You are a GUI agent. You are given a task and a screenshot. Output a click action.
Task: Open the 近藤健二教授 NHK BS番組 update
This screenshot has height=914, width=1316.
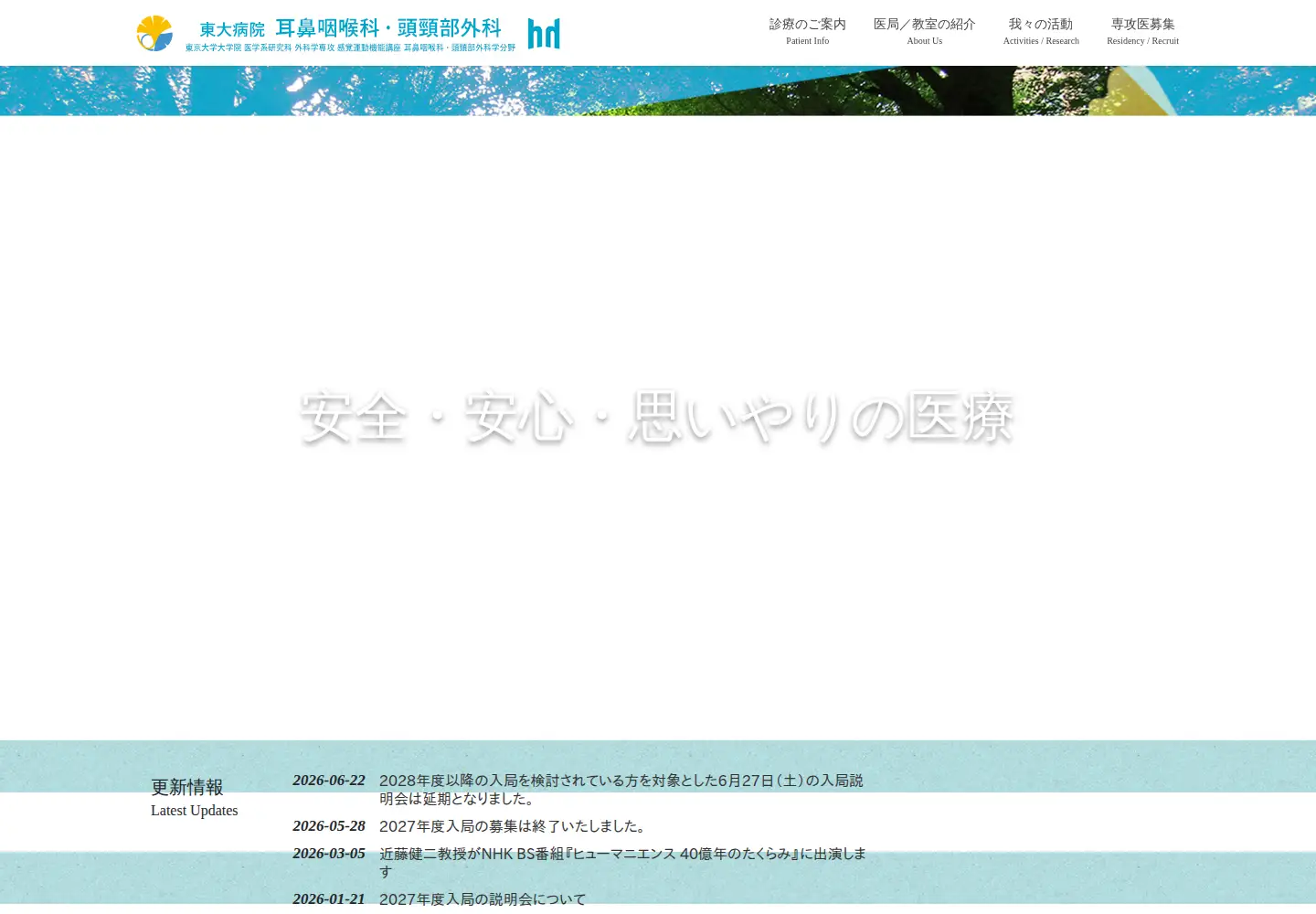pos(622,863)
